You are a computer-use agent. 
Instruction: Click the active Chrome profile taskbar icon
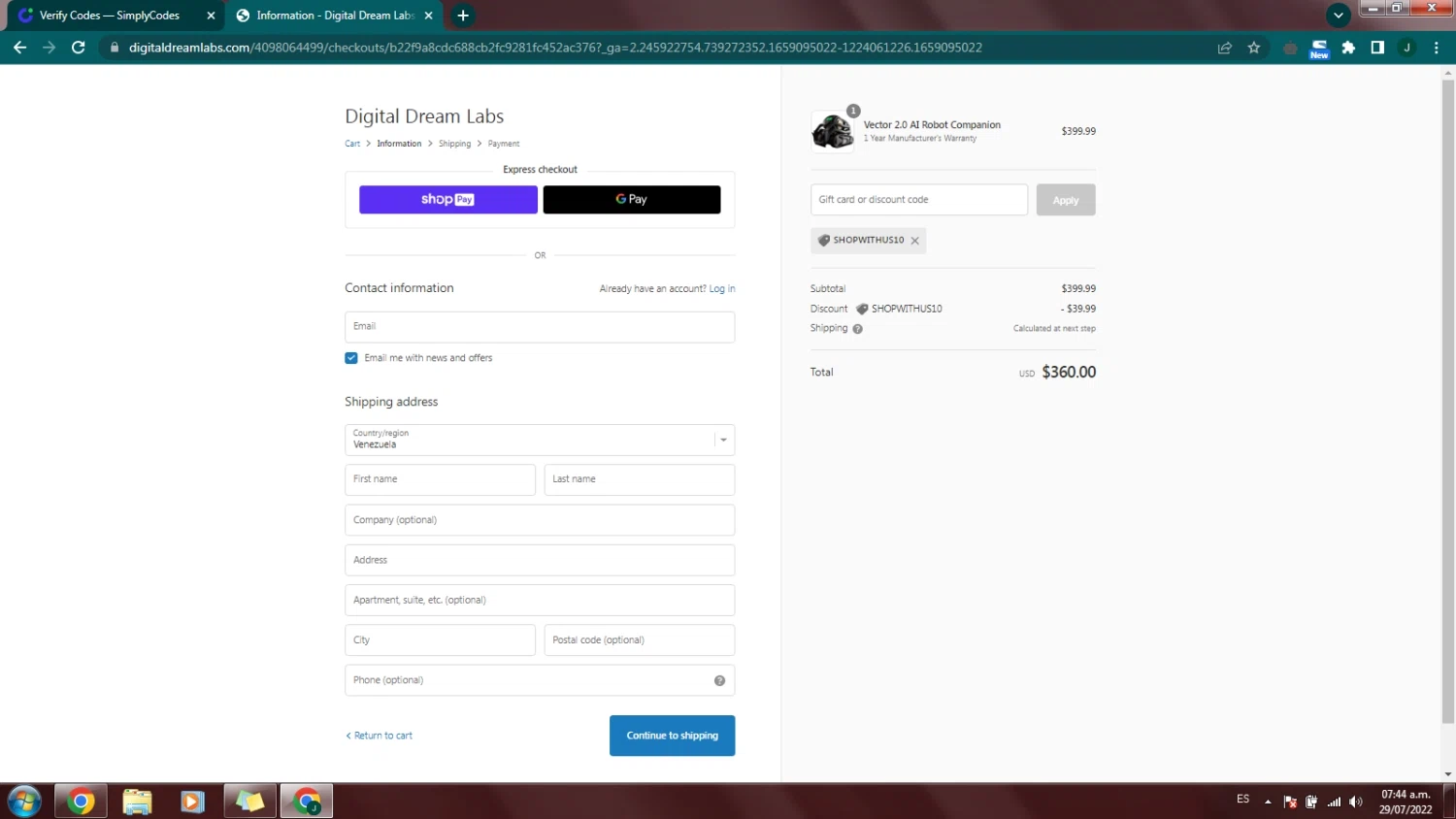307,802
